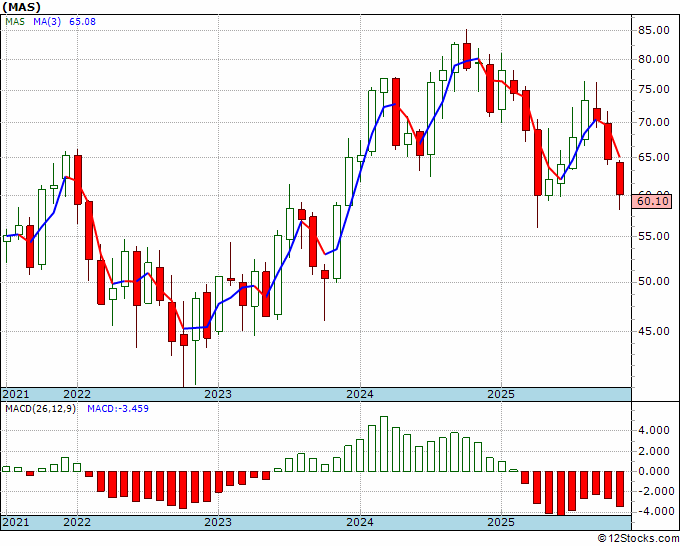Click 2023 on the MACD timeline
Viewport: 680px width, 546px height.
[x=218, y=522]
